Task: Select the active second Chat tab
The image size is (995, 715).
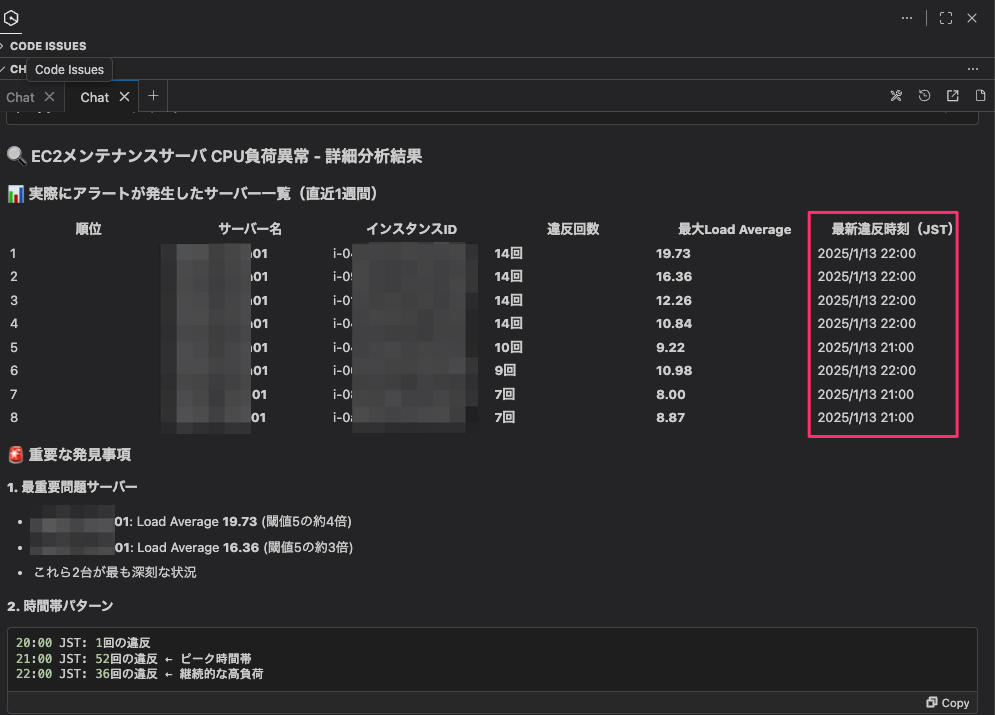Action: (x=95, y=97)
